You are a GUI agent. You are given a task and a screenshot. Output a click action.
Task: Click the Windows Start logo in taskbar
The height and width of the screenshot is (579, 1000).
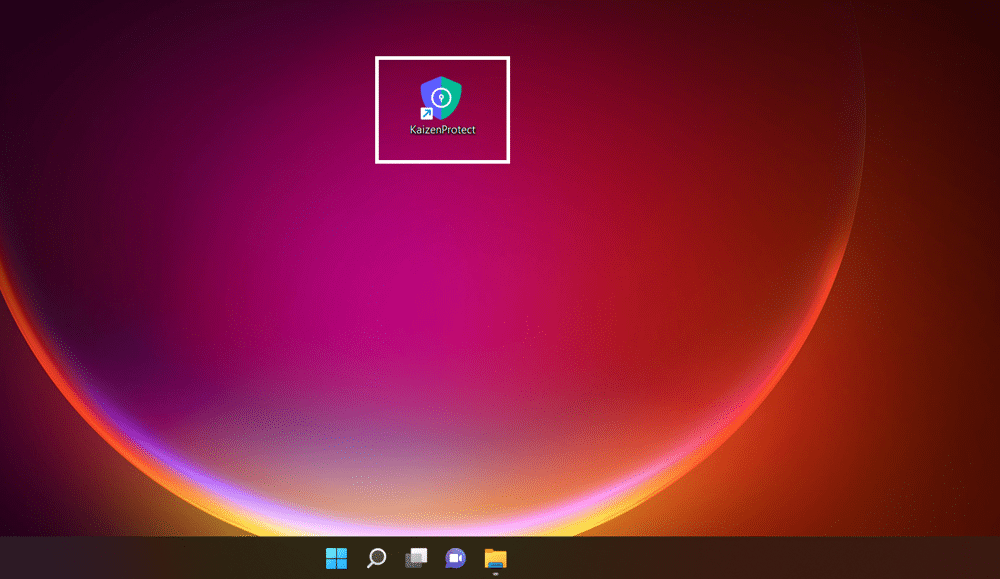coord(337,558)
